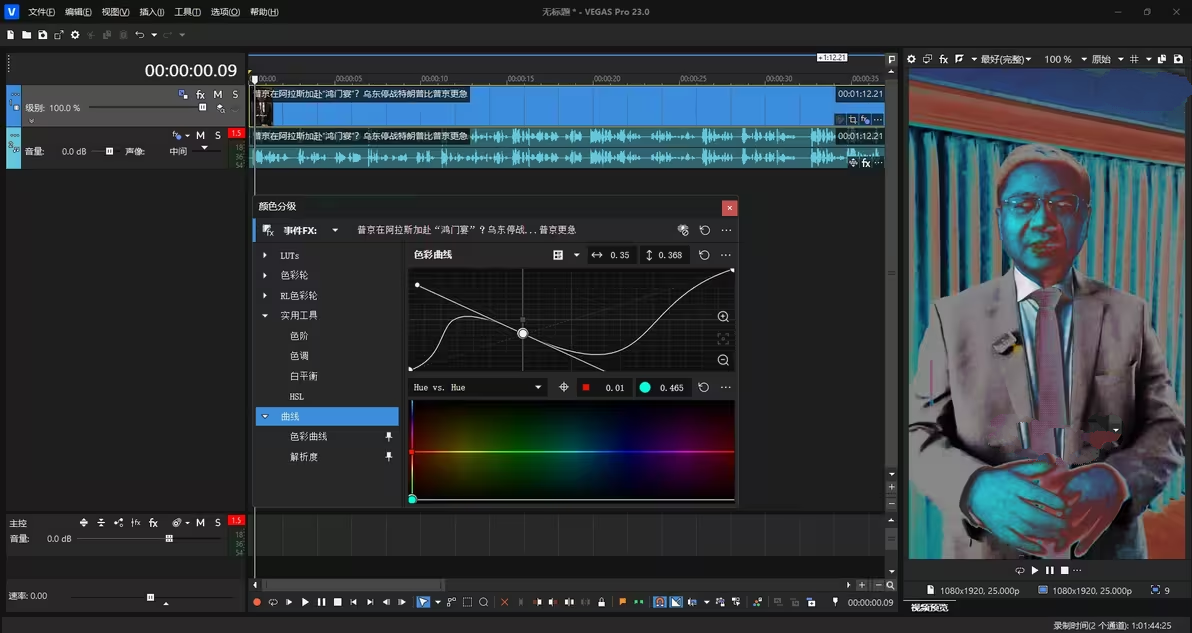Open the video track fx button

coord(200,94)
